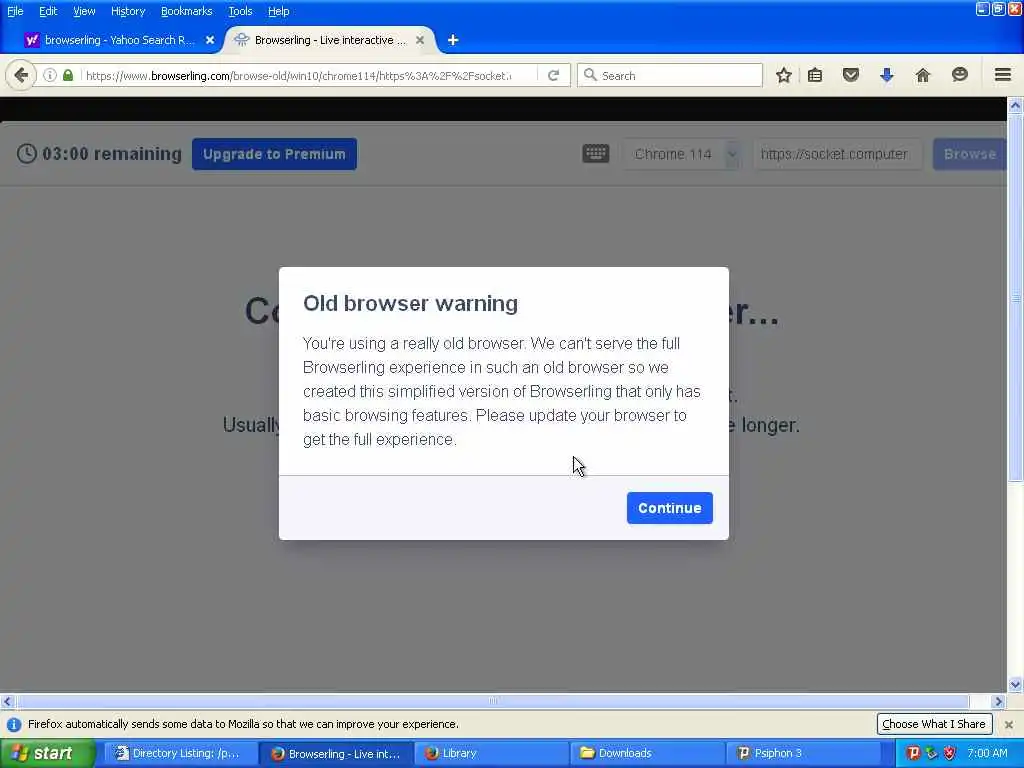
Task: Reload the page with the refresh icon
Action: click(553, 75)
